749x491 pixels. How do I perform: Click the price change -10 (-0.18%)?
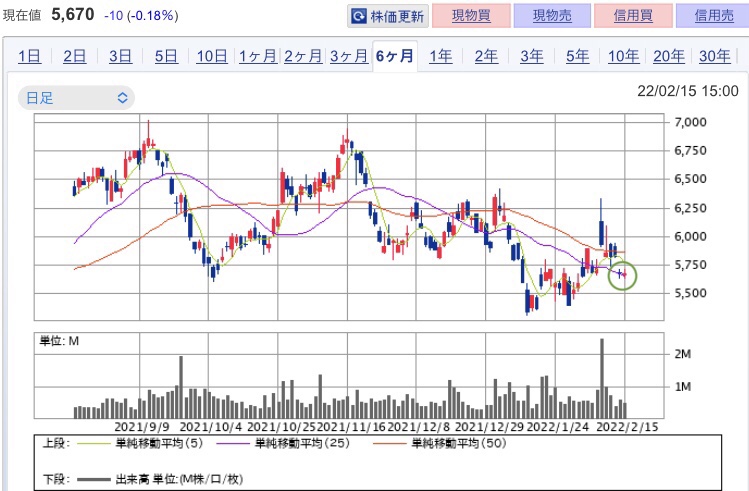(x=141, y=16)
